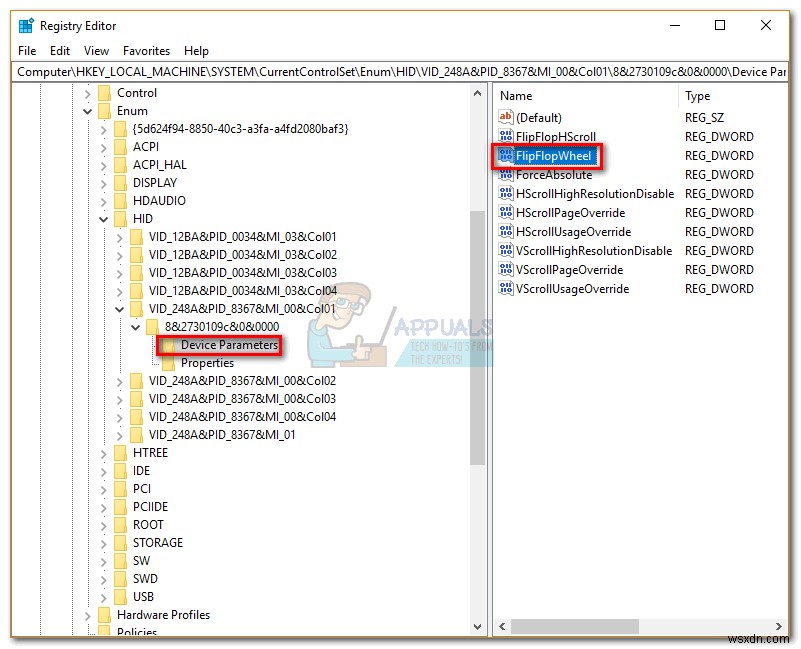The height and width of the screenshot is (649, 801).
Task: Open the Edit menu
Action: [x=60, y=51]
